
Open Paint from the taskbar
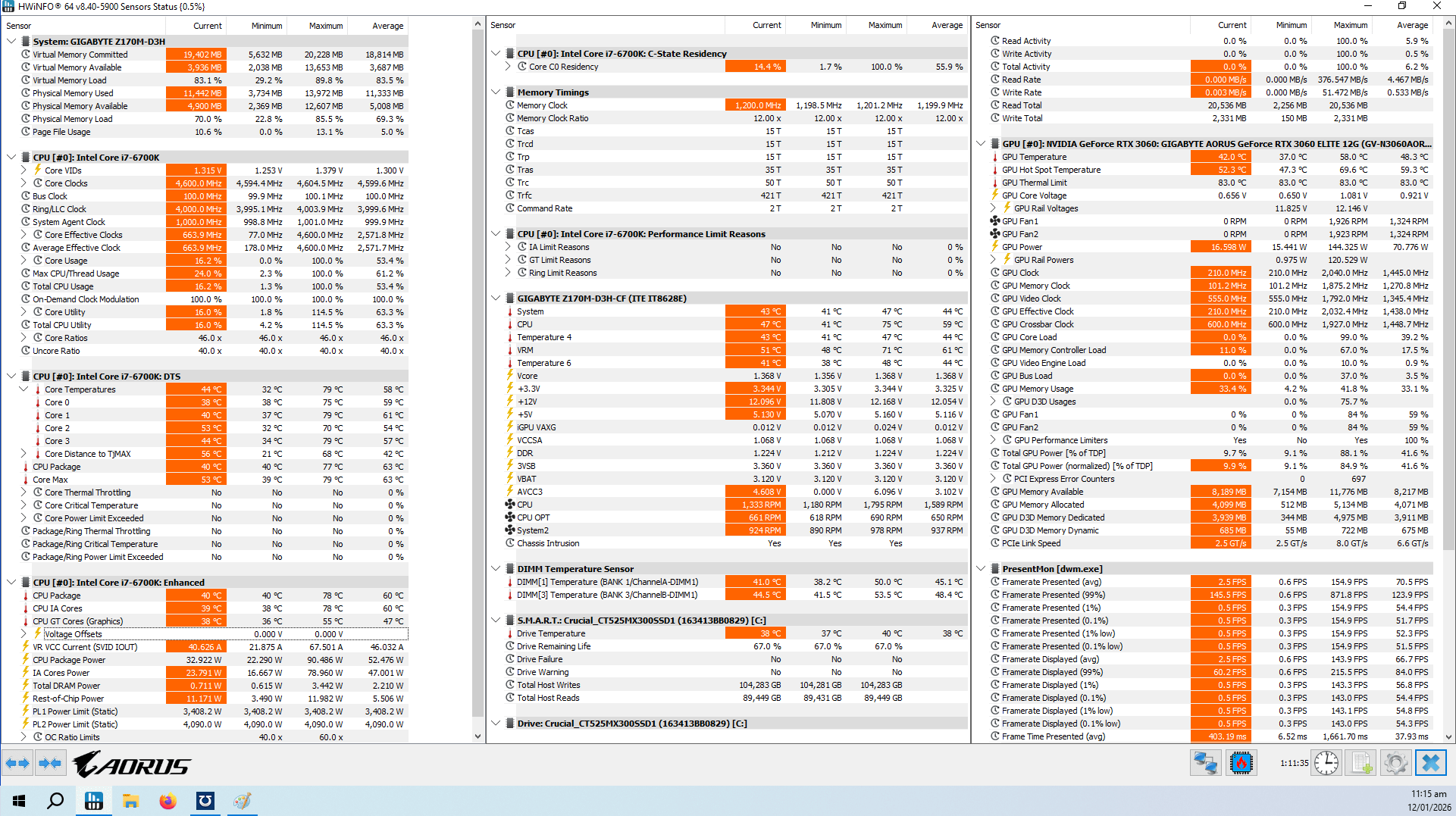pyautogui.click(x=242, y=801)
